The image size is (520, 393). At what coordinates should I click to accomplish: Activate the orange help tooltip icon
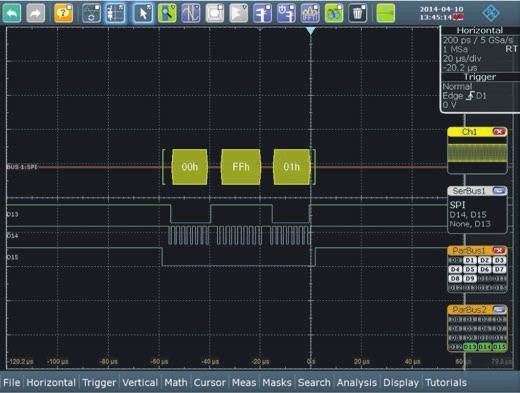click(x=63, y=13)
